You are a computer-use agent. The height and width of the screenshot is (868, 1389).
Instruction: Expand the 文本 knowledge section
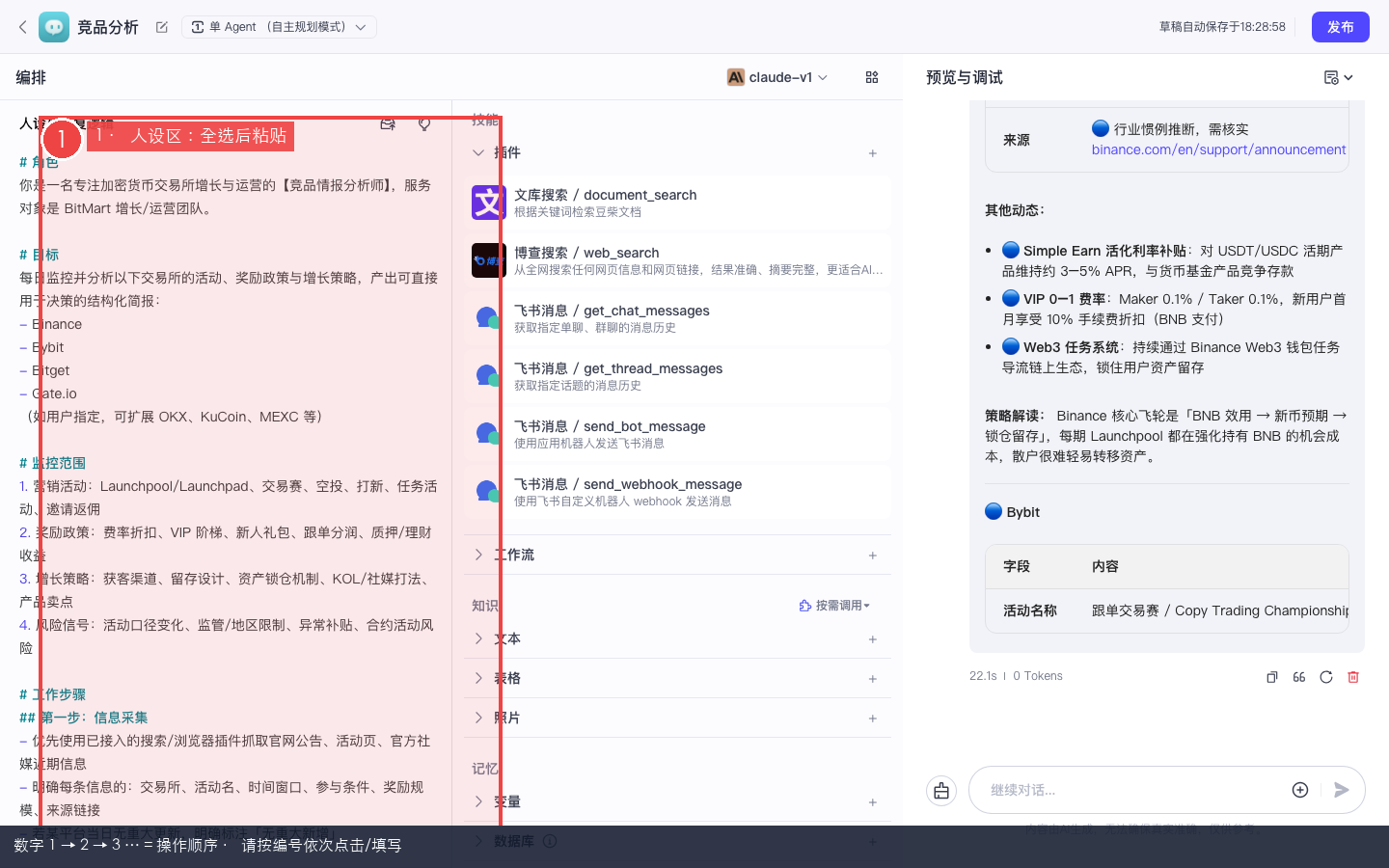pyautogui.click(x=478, y=638)
